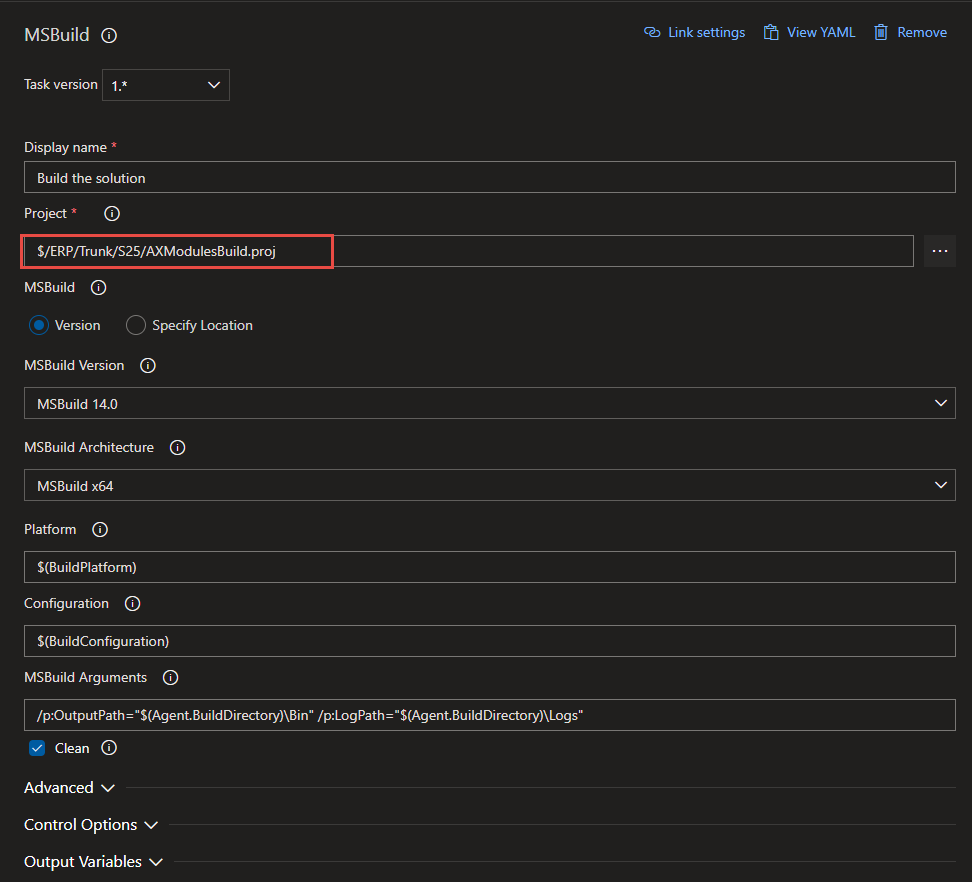Browse for project with ellipsis button

[x=940, y=251]
